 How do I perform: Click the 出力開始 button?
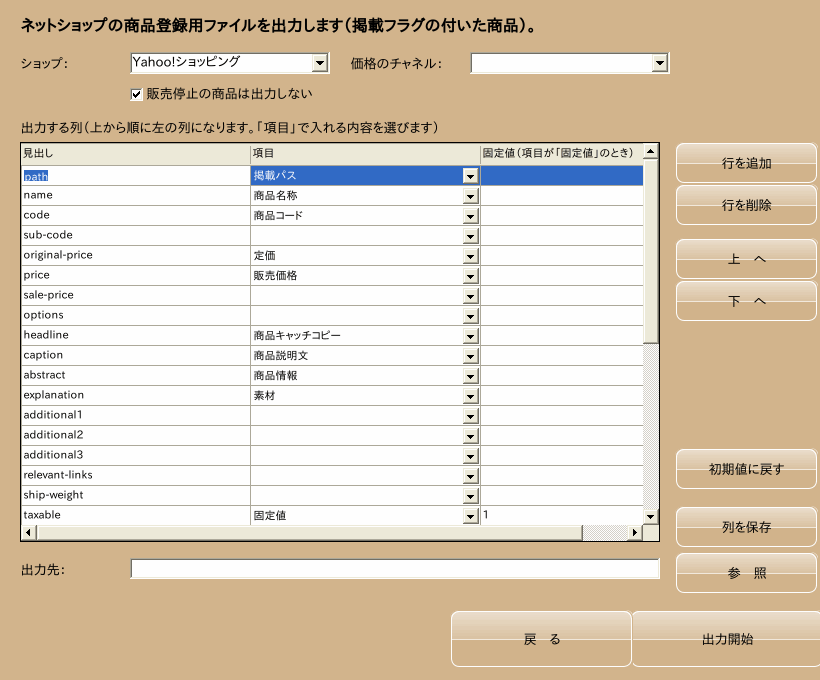click(727, 639)
